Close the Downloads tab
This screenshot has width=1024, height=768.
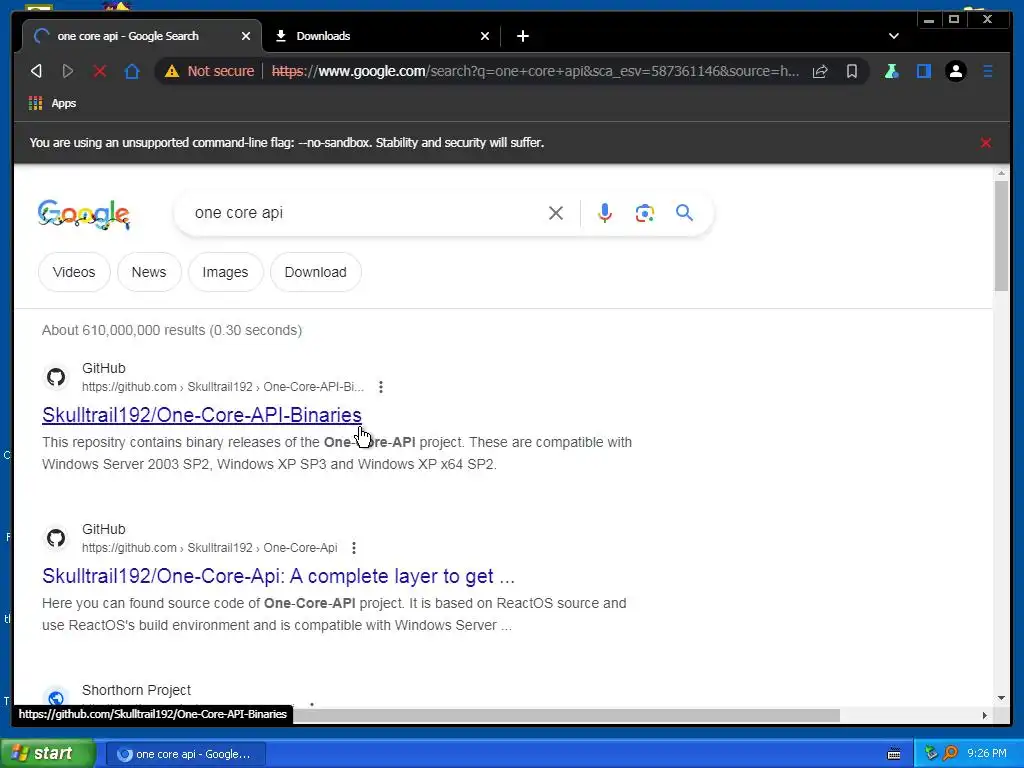click(485, 36)
